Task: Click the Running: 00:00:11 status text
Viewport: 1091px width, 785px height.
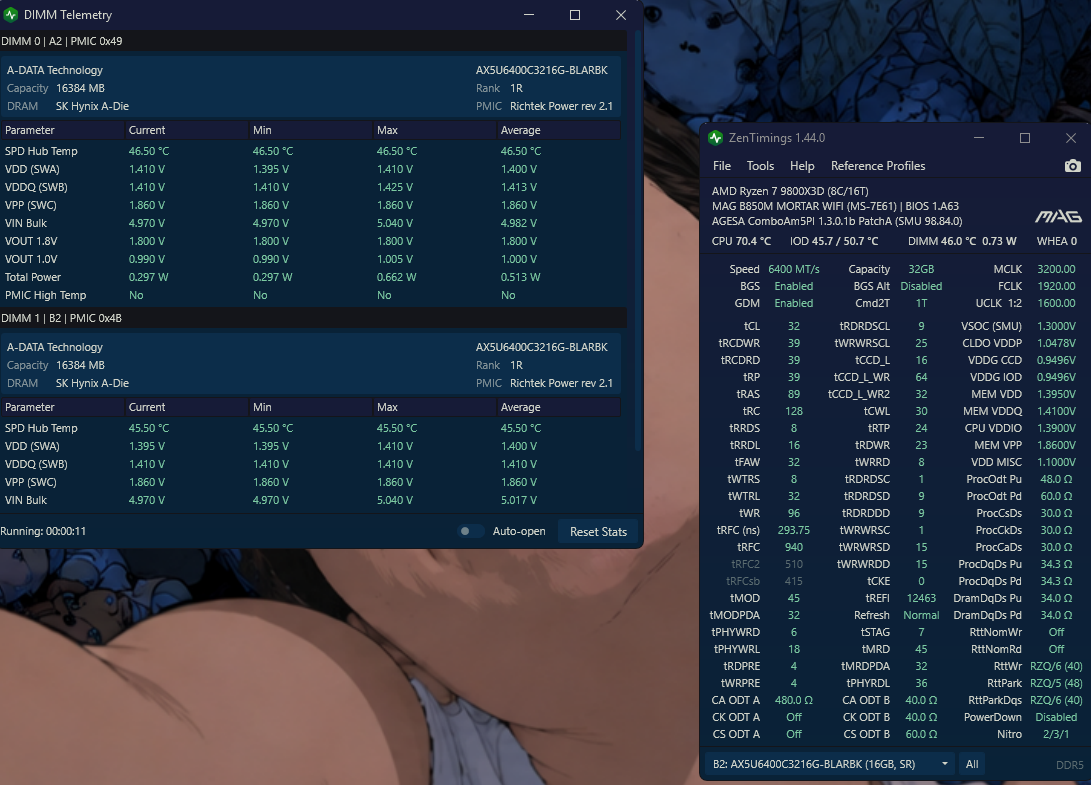Action: [x=43, y=531]
